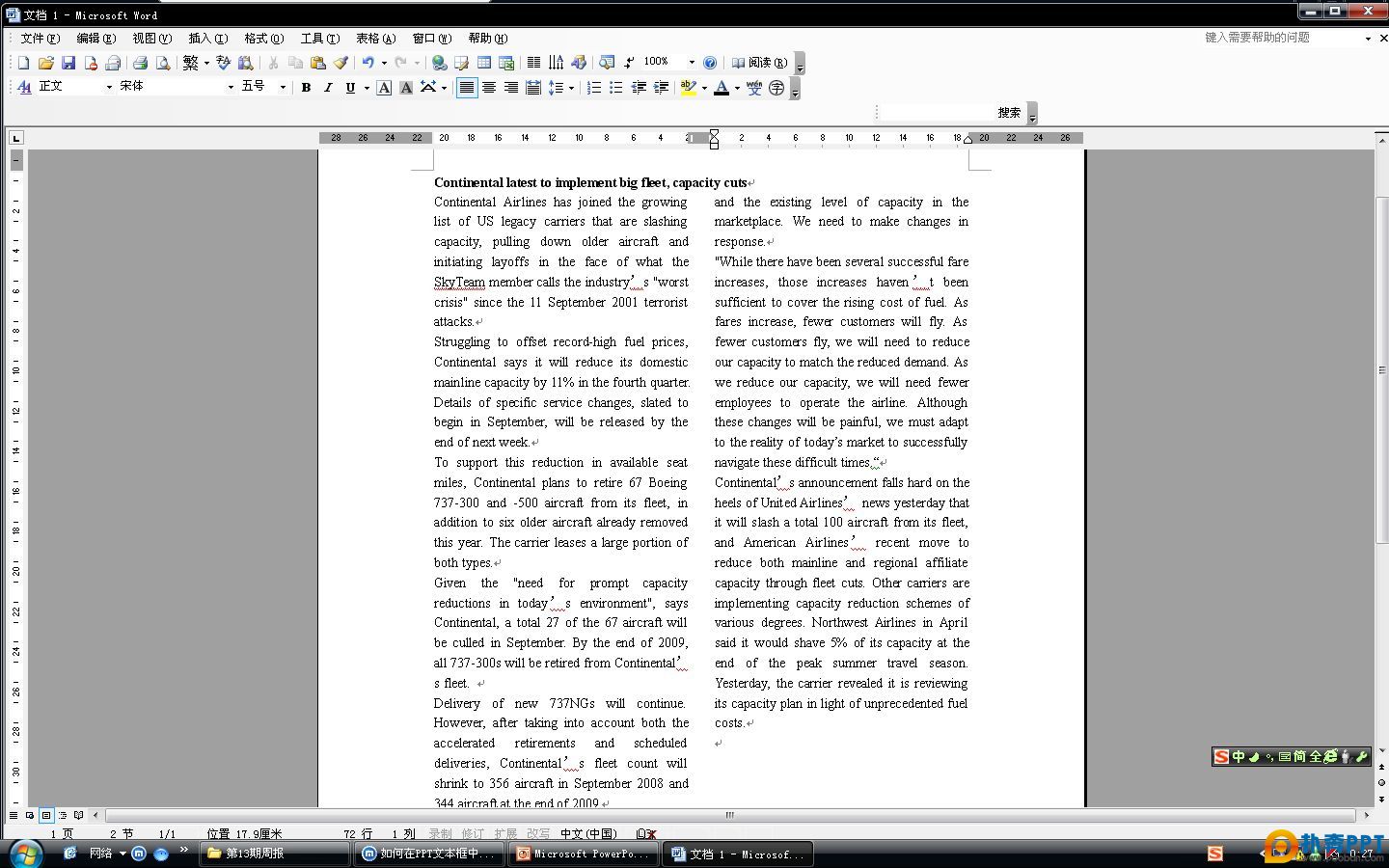This screenshot has height=868, width=1389.
Task: Insert a hyperlink with the globe icon
Action: [439, 63]
